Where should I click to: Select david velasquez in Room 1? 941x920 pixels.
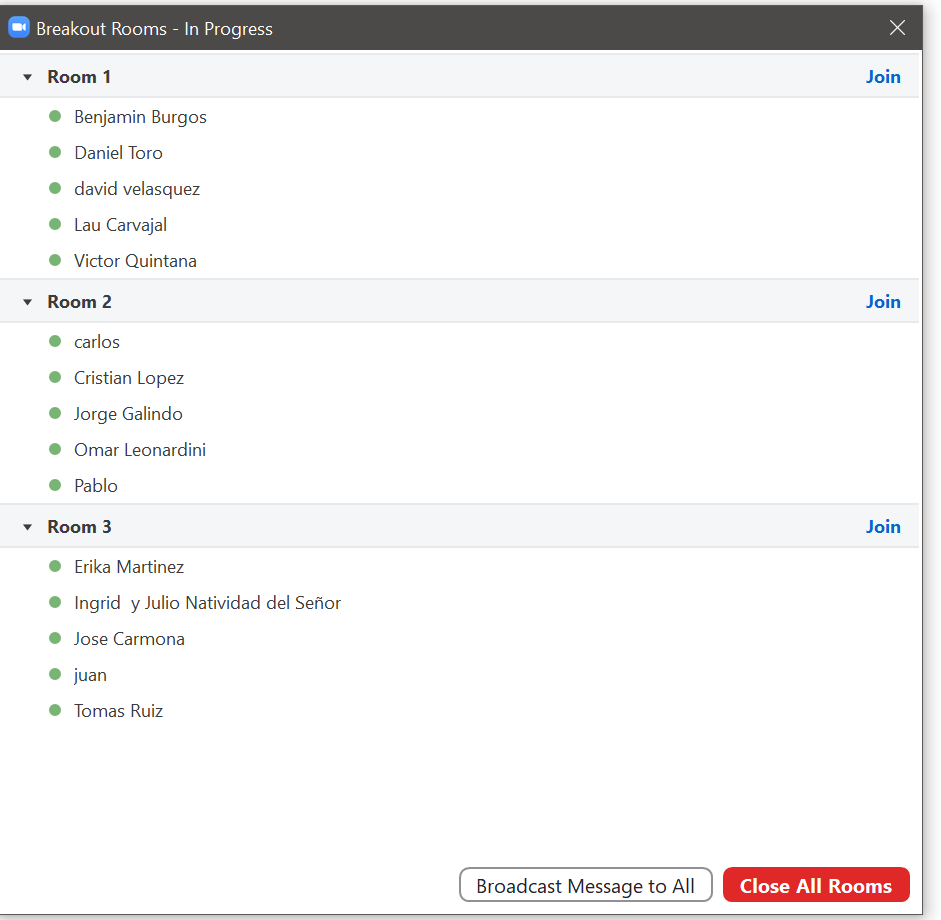(137, 189)
